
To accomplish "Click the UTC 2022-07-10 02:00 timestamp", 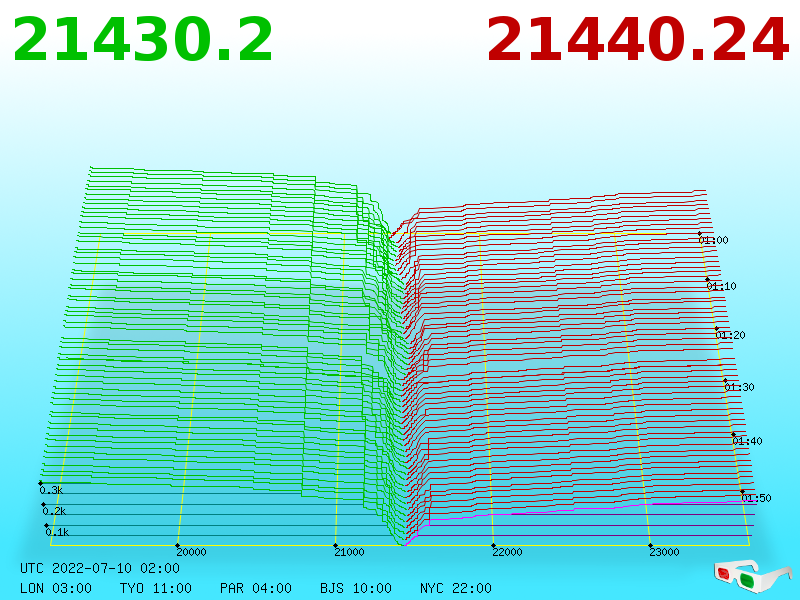I will pyautogui.click(x=100, y=568).
